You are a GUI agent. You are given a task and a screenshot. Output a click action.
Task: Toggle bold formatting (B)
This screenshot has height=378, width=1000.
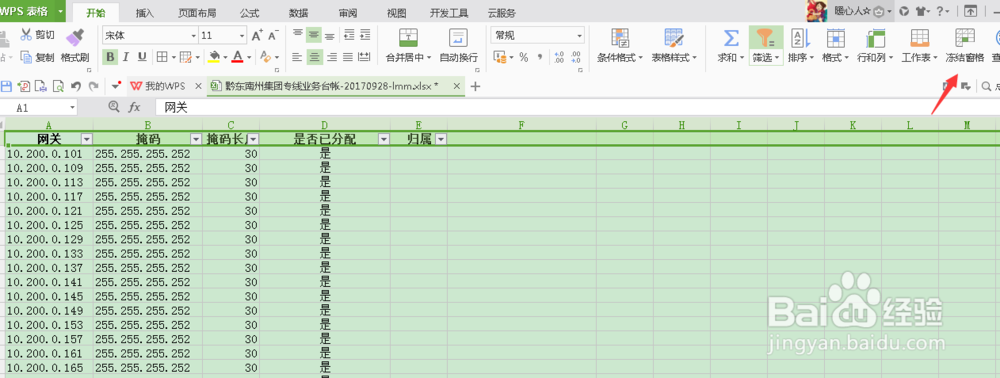(110, 57)
